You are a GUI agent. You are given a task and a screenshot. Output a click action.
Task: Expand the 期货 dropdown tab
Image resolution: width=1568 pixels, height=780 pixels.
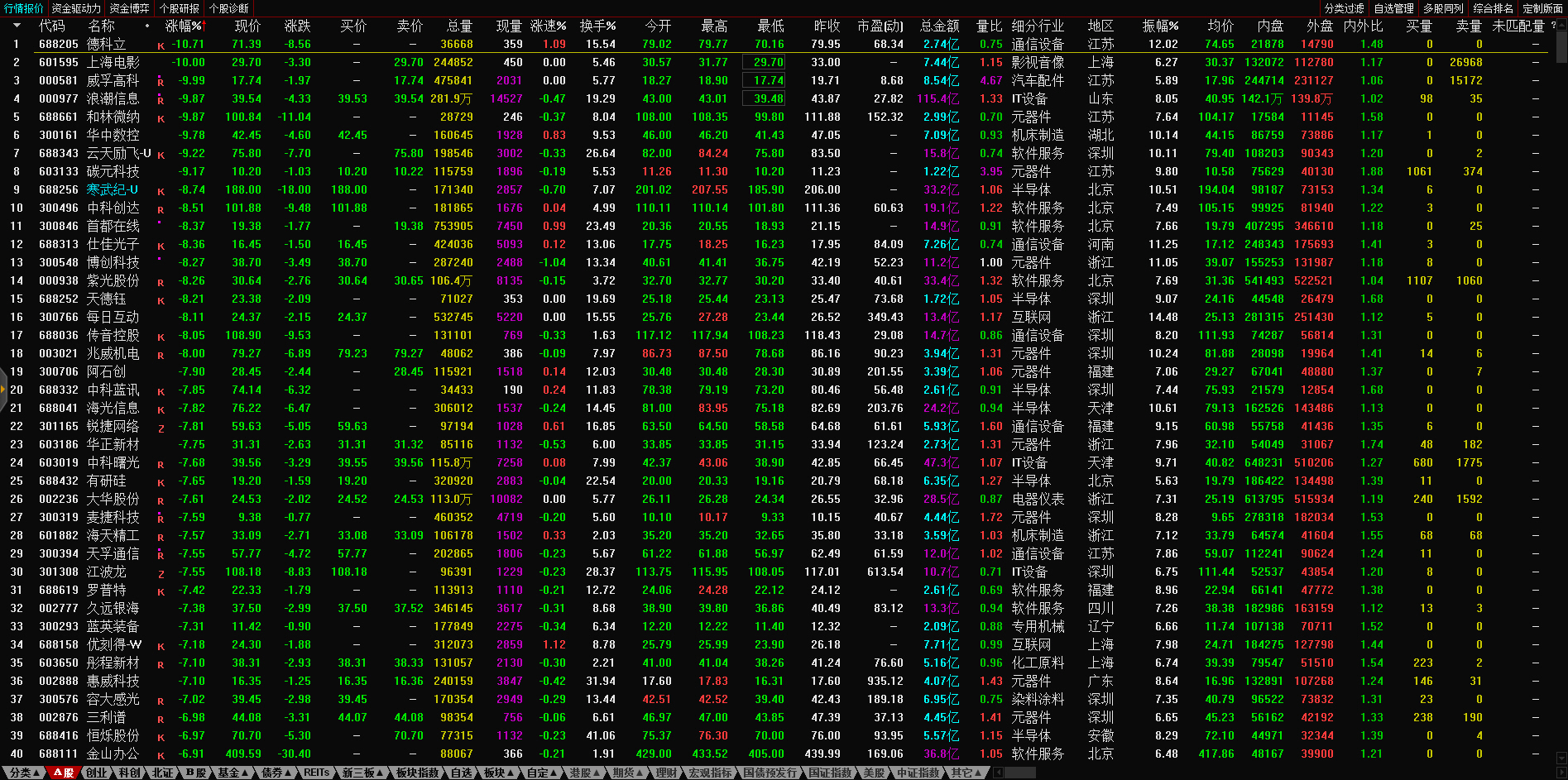tap(627, 773)
